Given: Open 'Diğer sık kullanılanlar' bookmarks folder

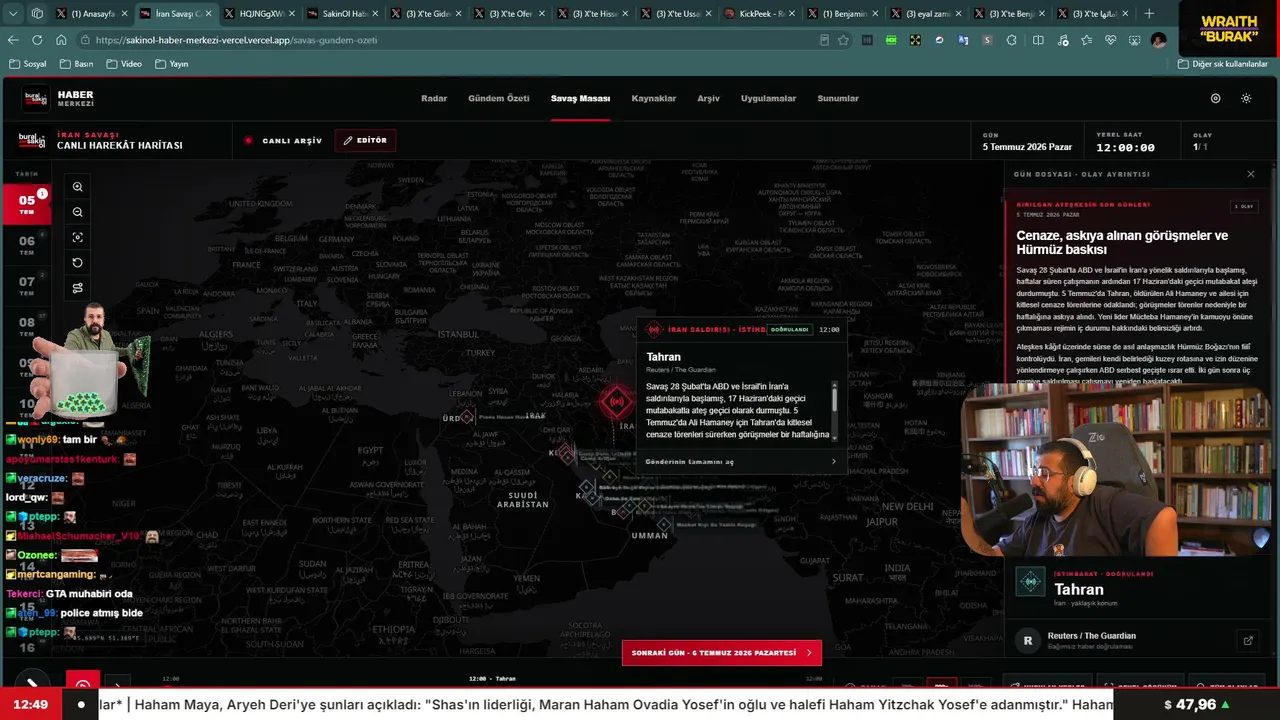Looking at the screenshot, I should 1223,64.
